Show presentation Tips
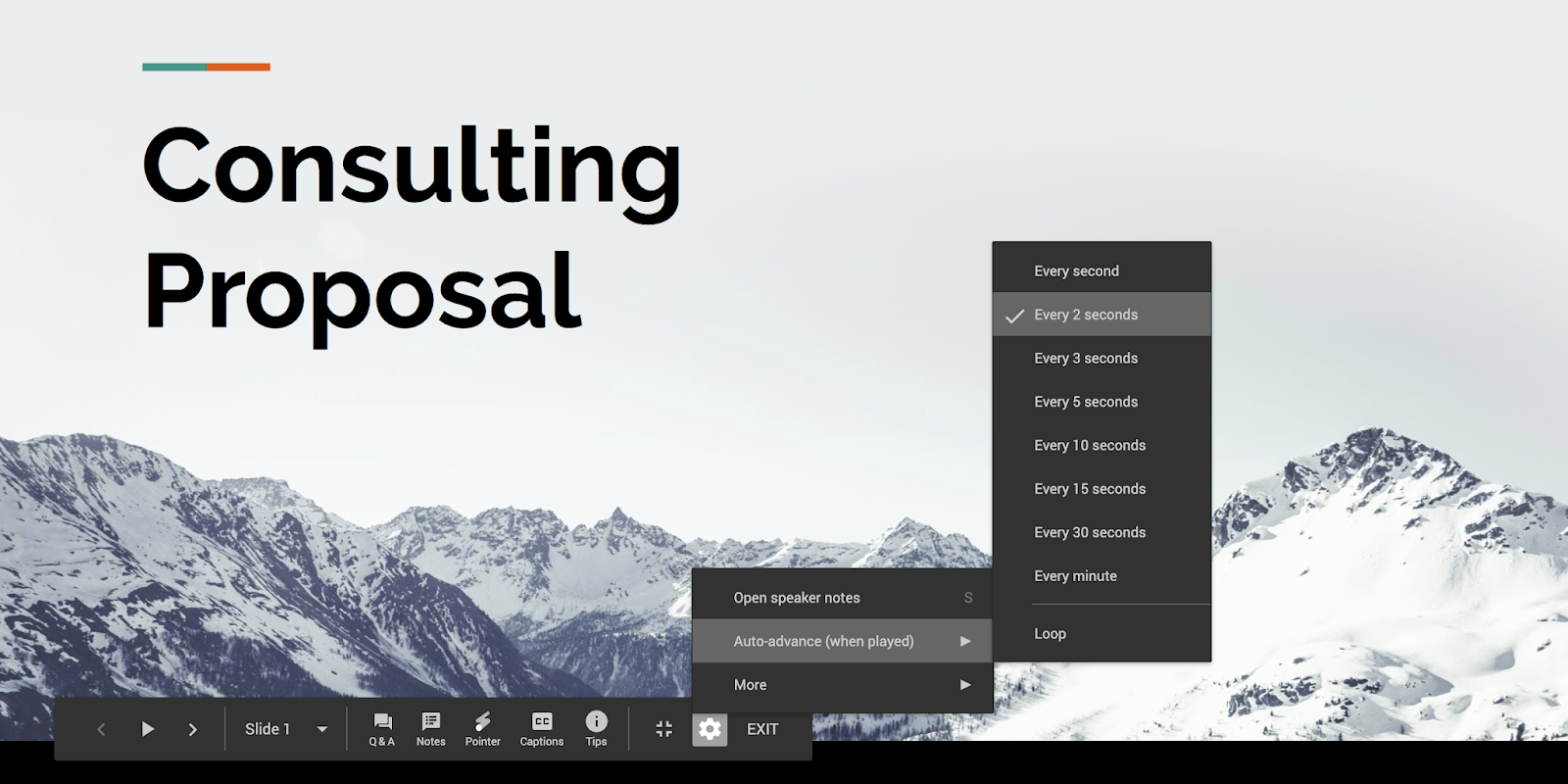The width and height of the screenshot is (1568, 784). point(597,729)
